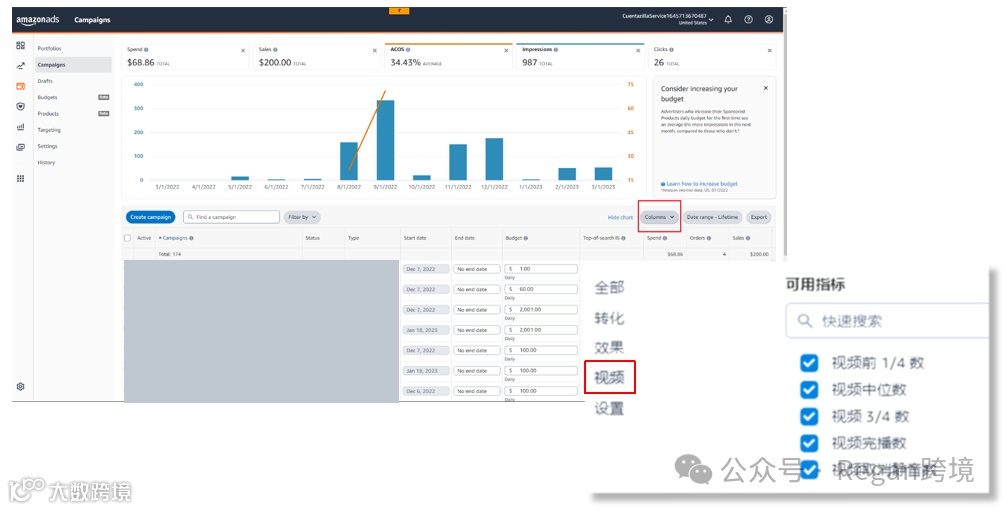Open the Dec 6, 2022 start date picker

pos(426,391)
